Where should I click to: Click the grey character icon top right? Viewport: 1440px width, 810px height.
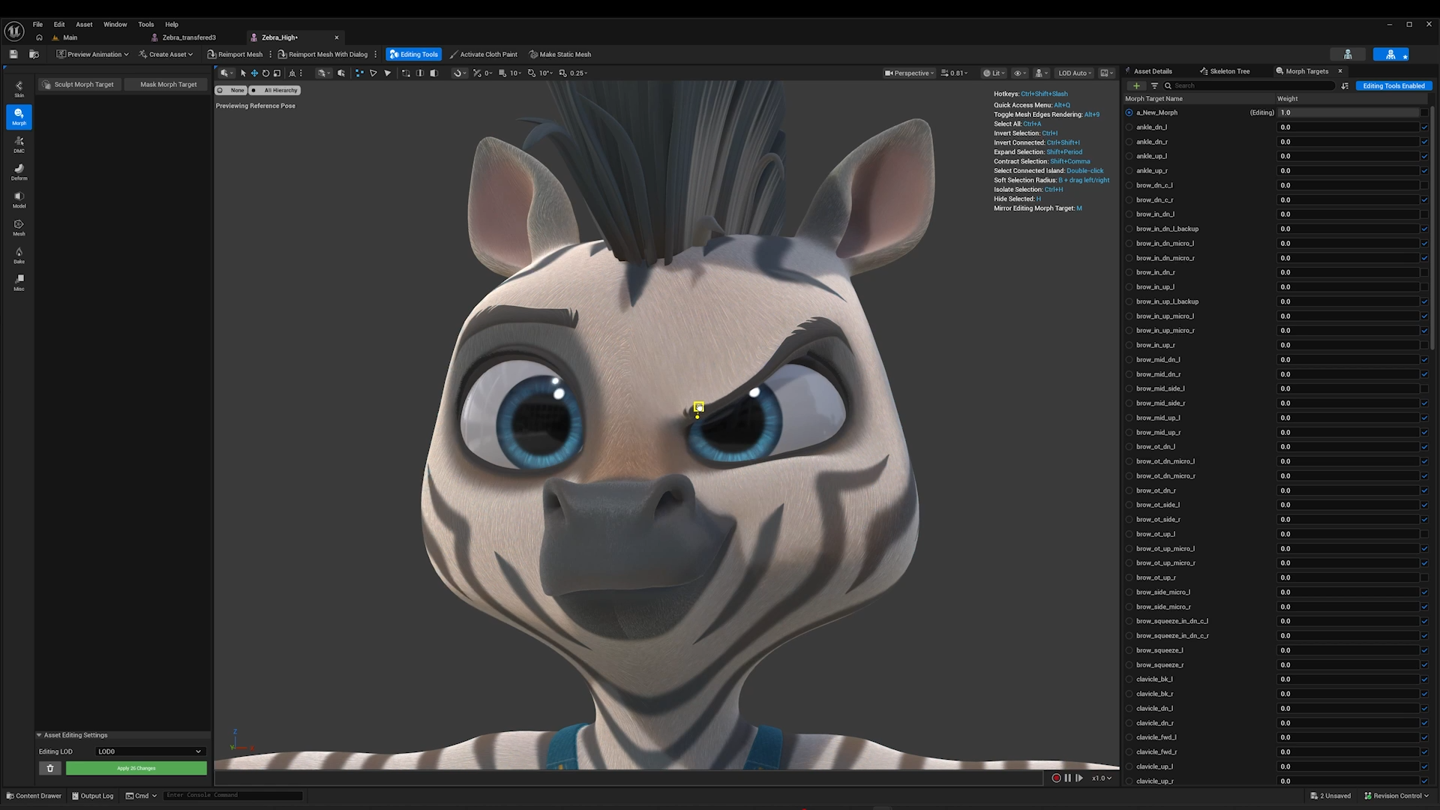[x=1348, y=54]
